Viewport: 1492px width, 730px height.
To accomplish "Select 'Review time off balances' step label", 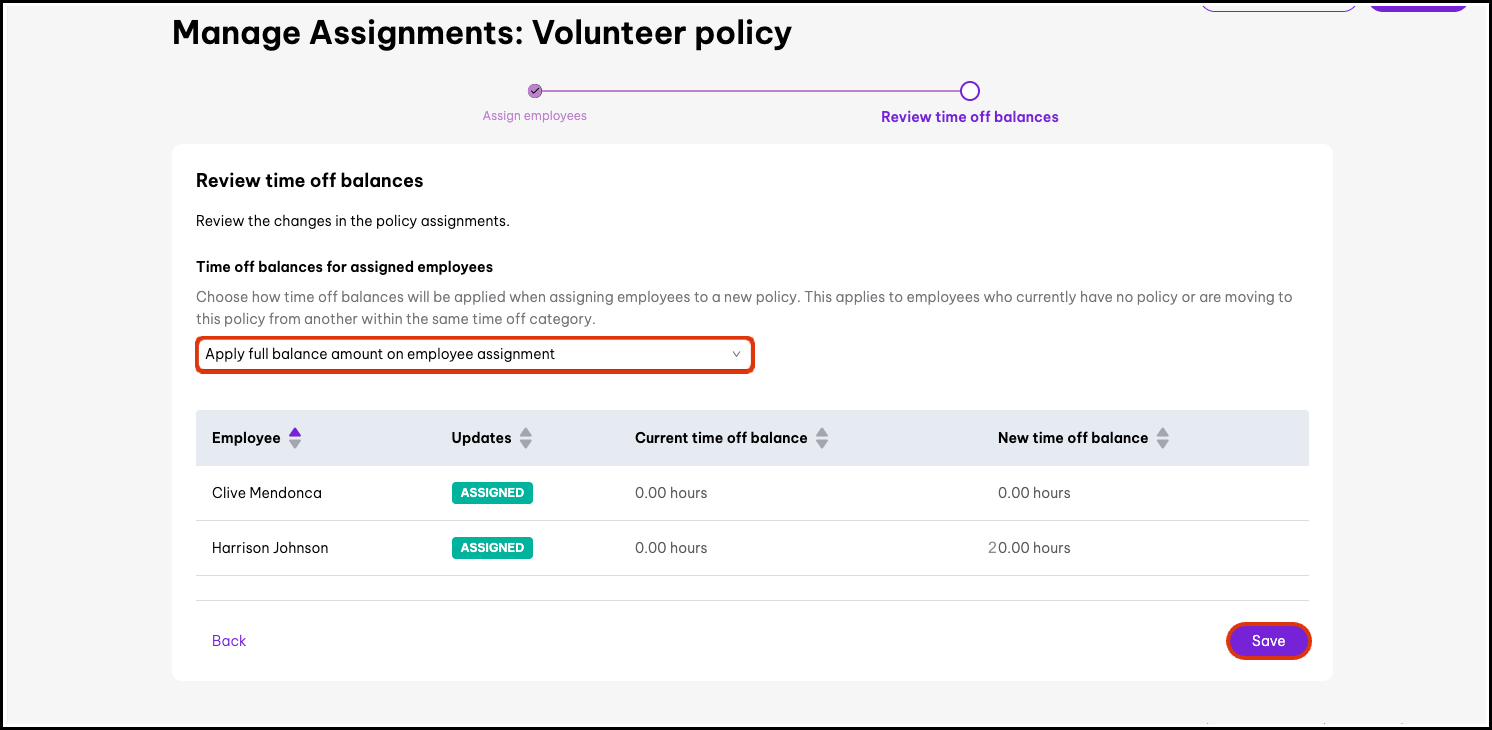I will tap(969, 117).
